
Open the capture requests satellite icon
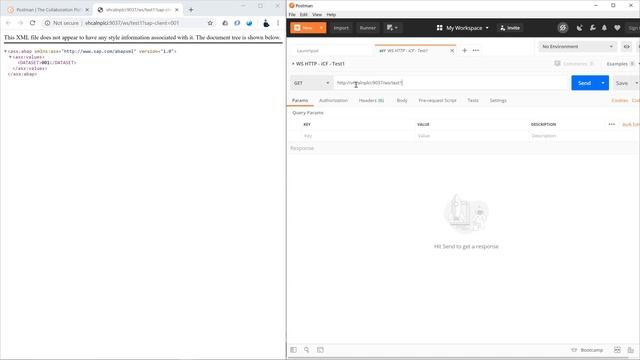point(579,28)
